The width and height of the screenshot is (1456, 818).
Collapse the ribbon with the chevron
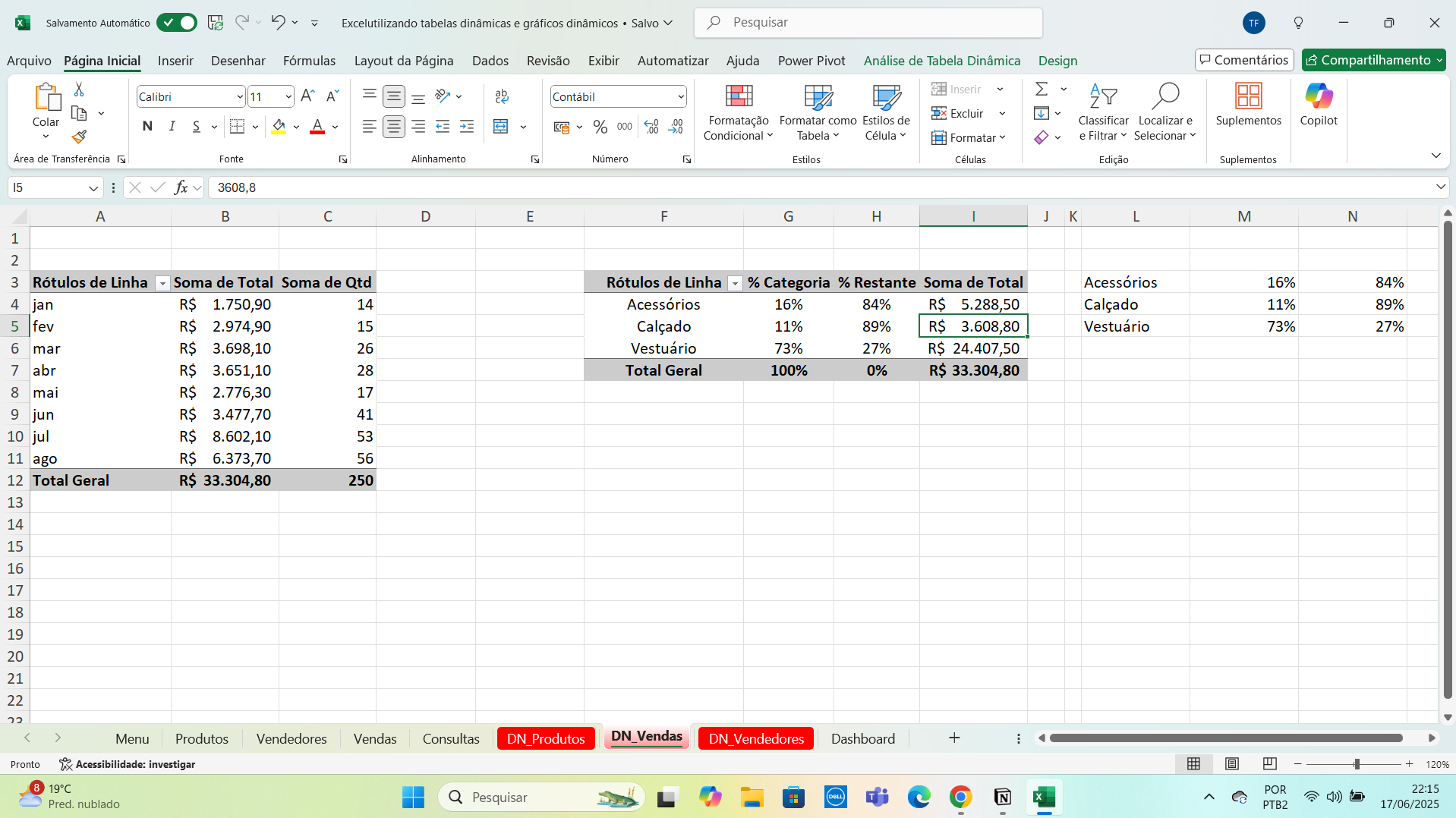1436,156
